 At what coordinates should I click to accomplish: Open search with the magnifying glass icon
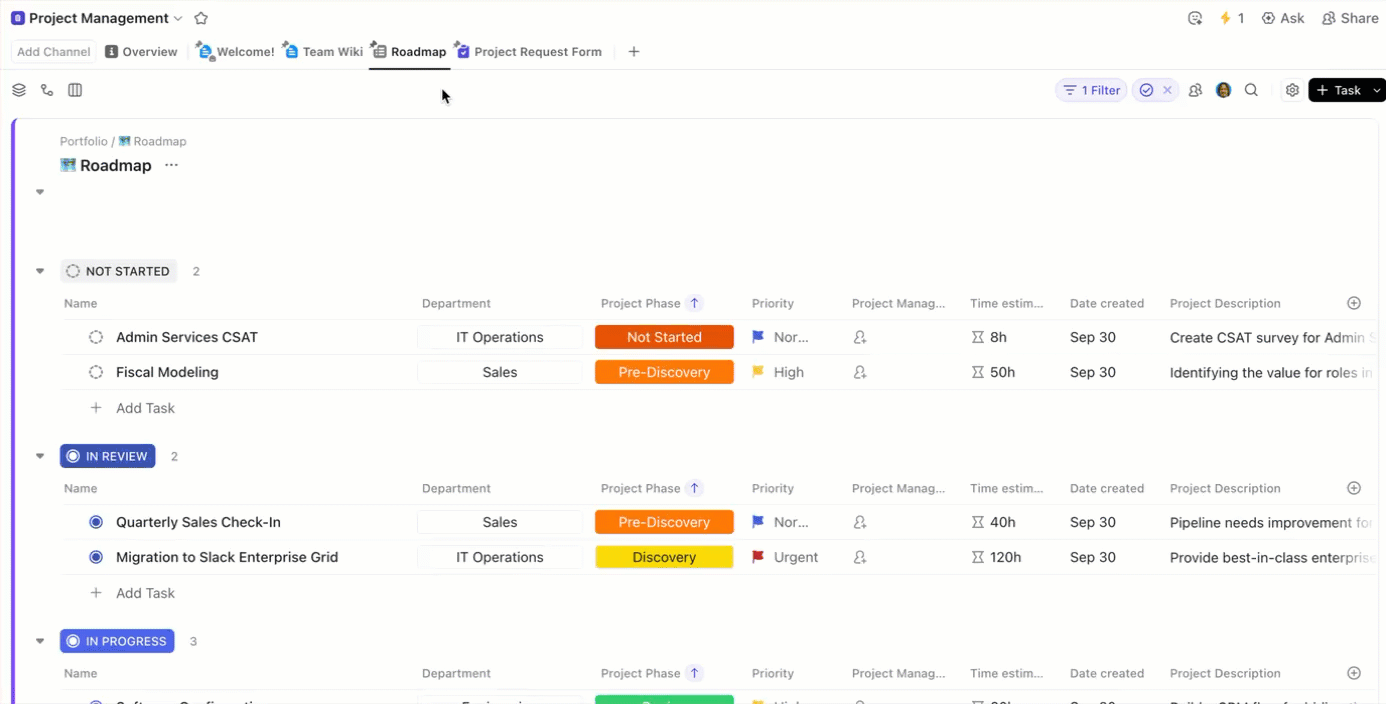(x=1251, y=89)
